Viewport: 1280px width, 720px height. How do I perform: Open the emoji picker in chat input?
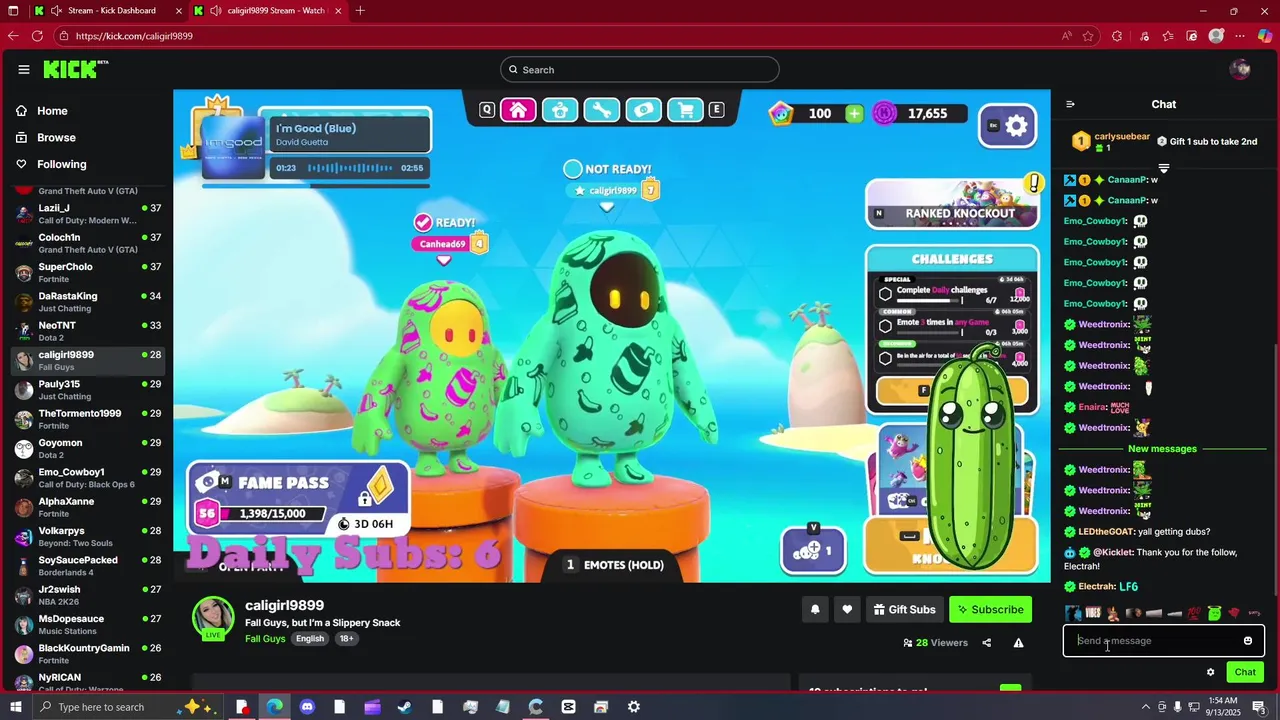click(1248, 641)
